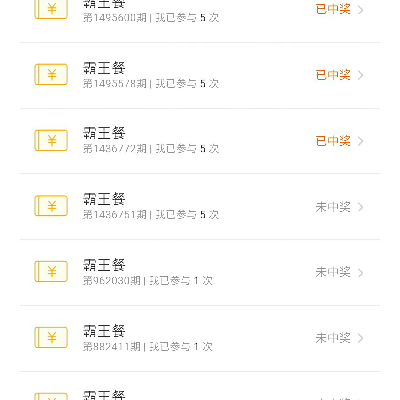The image size is (400, 400).
Task: Tap 未中奖 status for period 962030
Action: [333, 272]
